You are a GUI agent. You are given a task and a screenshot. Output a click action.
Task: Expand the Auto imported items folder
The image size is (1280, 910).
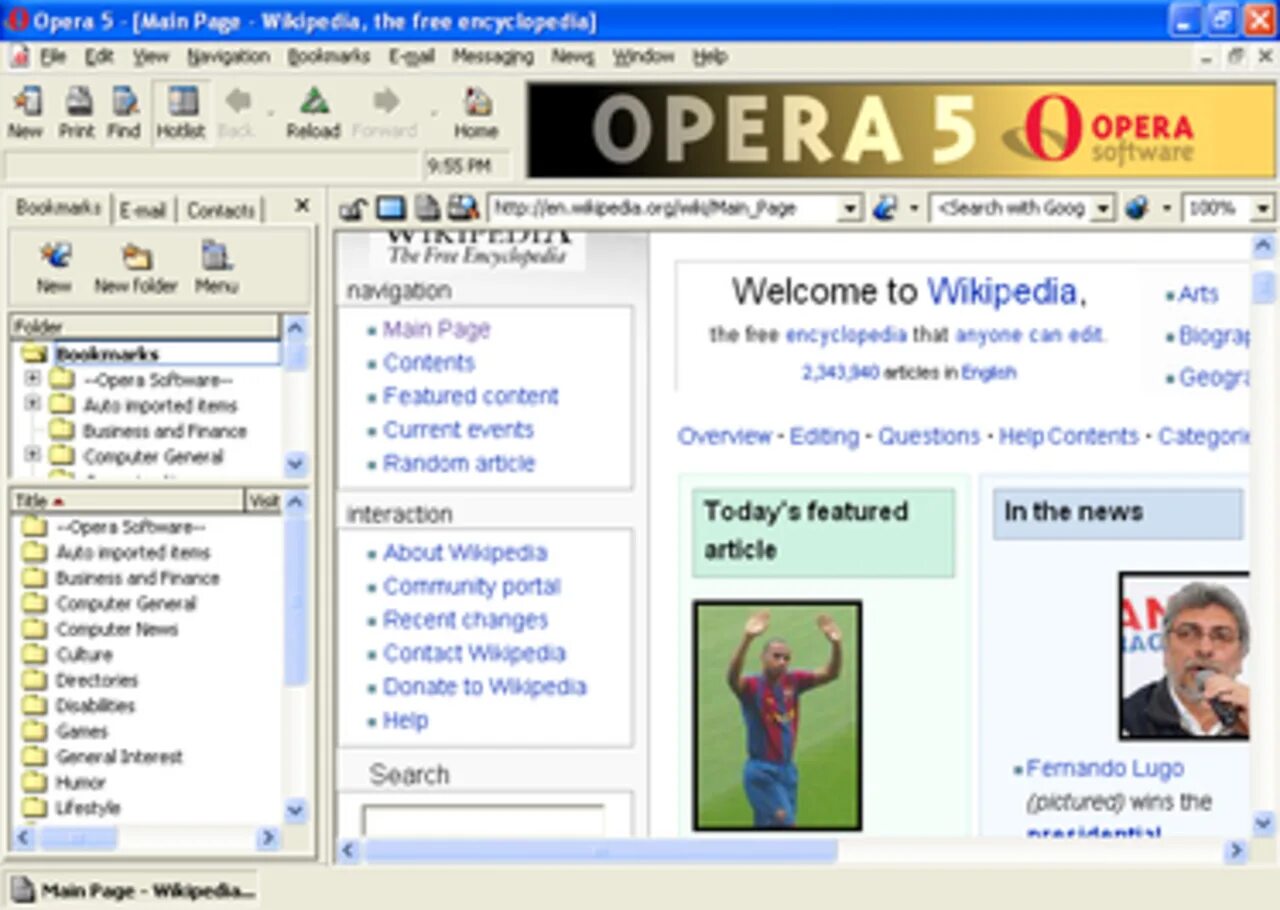(x=31, y=405)
